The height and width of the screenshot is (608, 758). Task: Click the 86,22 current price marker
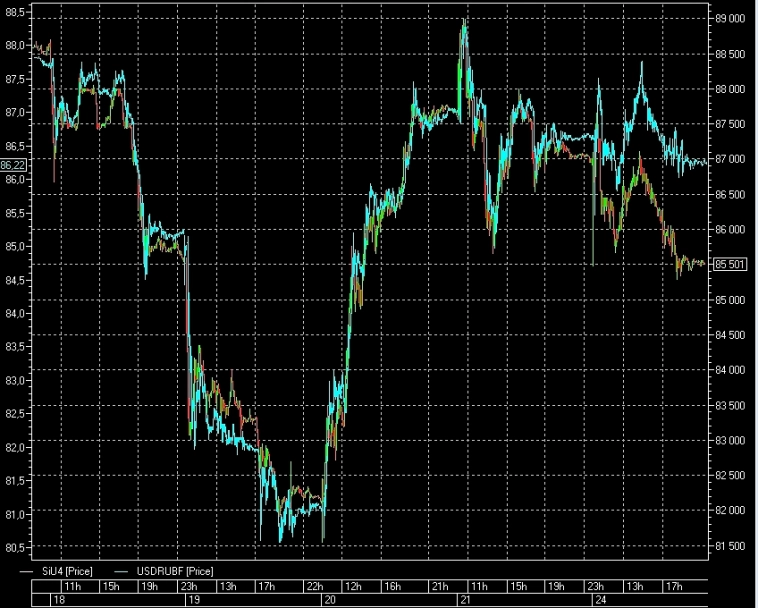click(x=13, y=165)
